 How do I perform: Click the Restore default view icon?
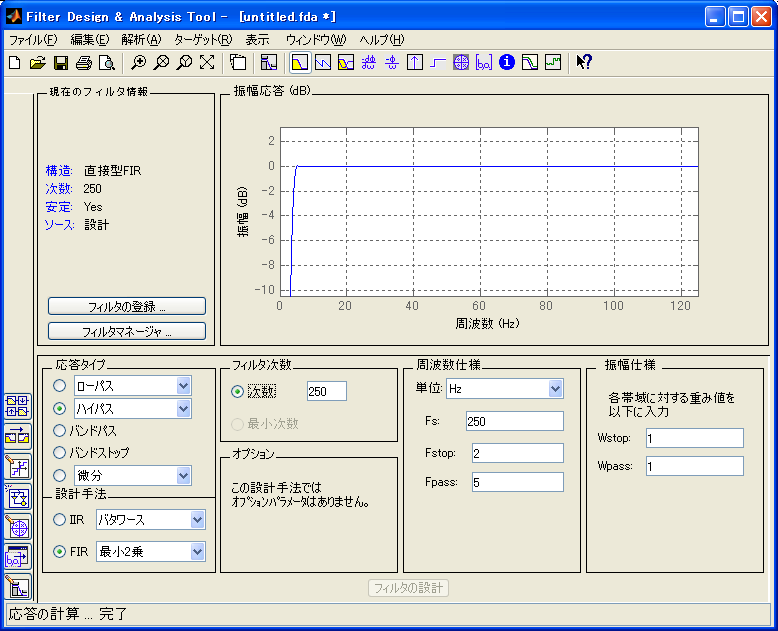click(207, 63)
